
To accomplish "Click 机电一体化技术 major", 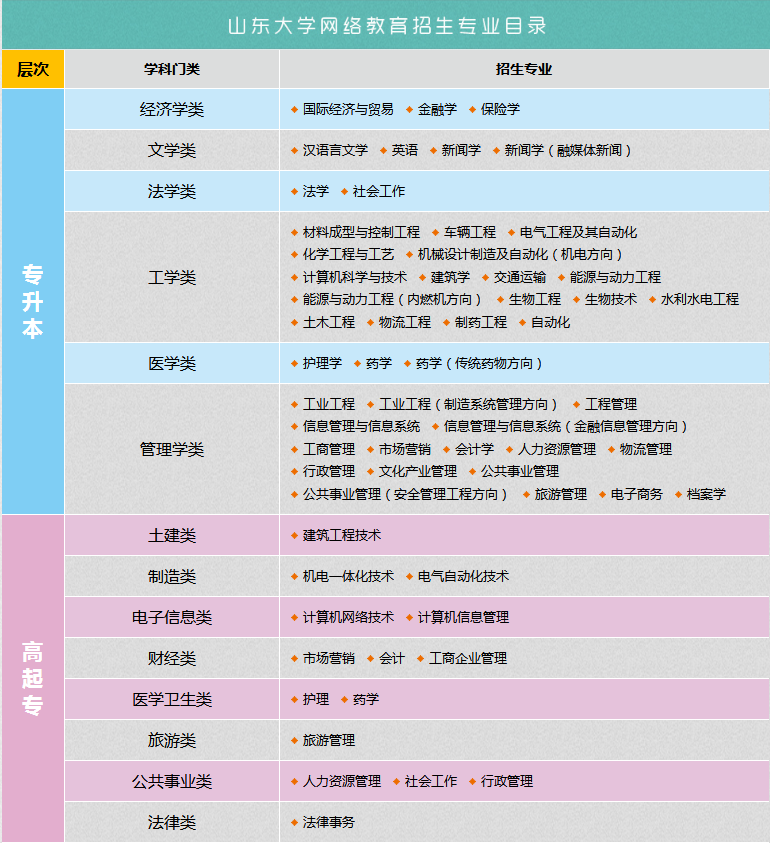I will [348, 576].
